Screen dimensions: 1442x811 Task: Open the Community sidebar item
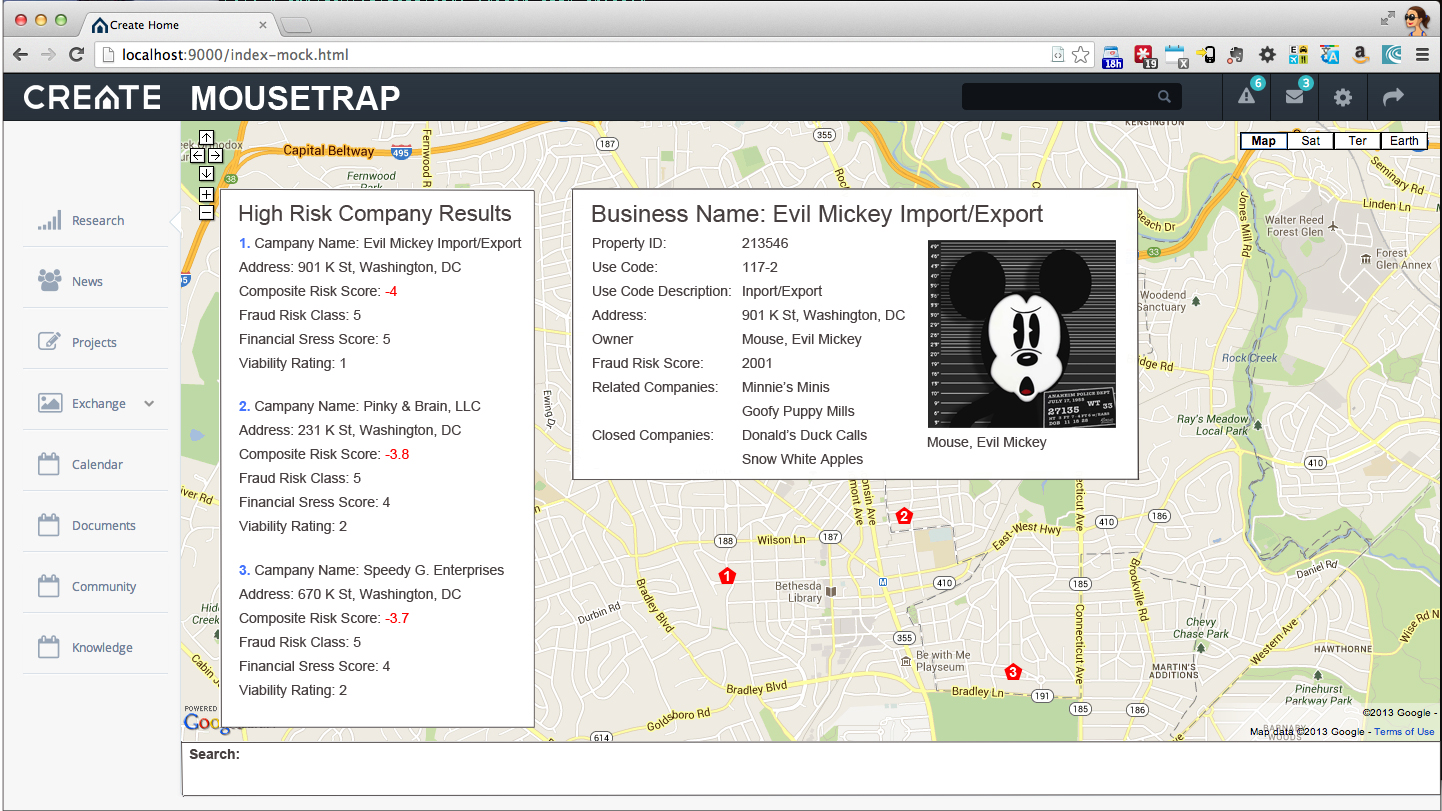click(95, 587)
